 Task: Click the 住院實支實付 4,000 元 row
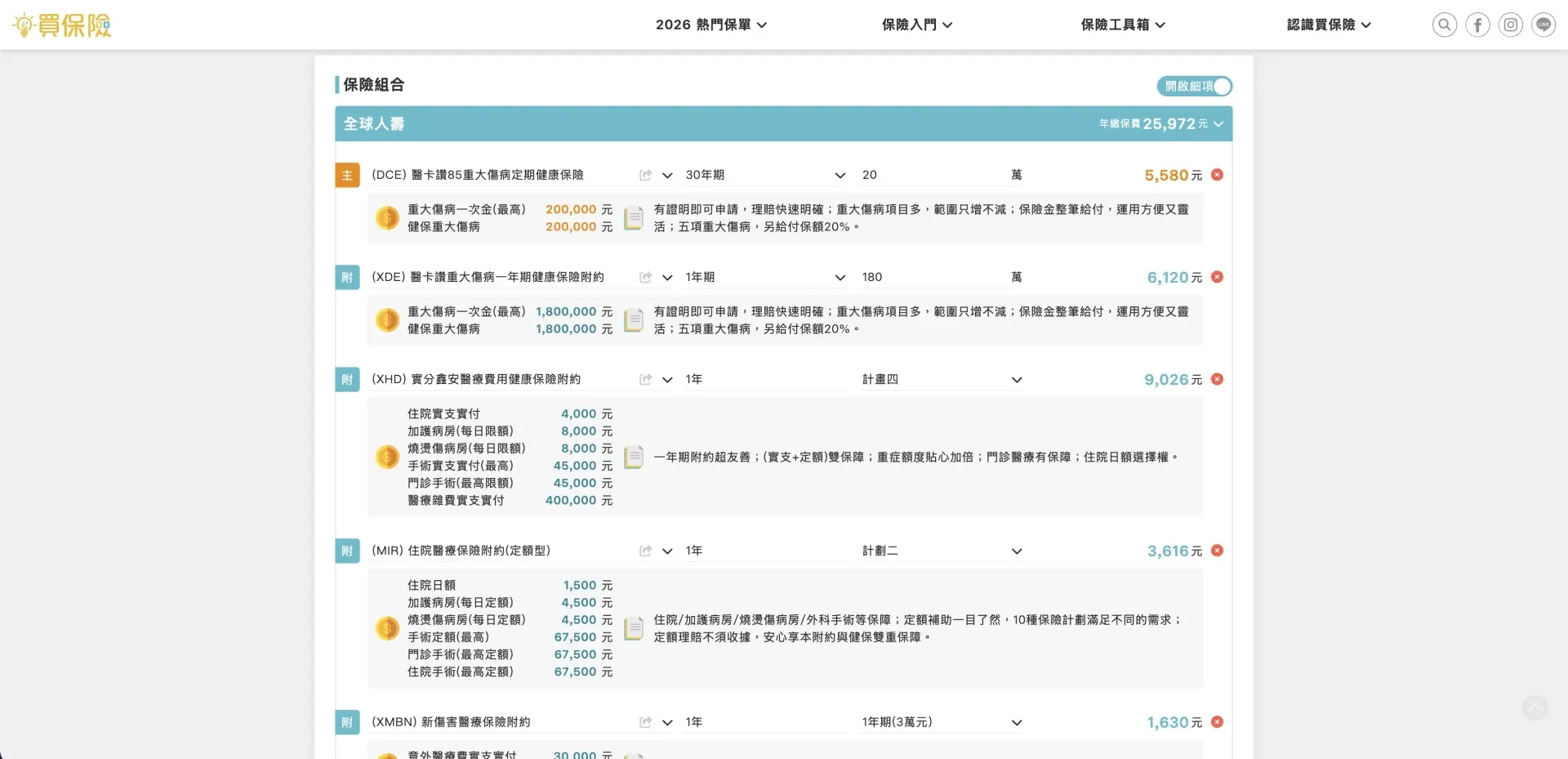(510, 413)
